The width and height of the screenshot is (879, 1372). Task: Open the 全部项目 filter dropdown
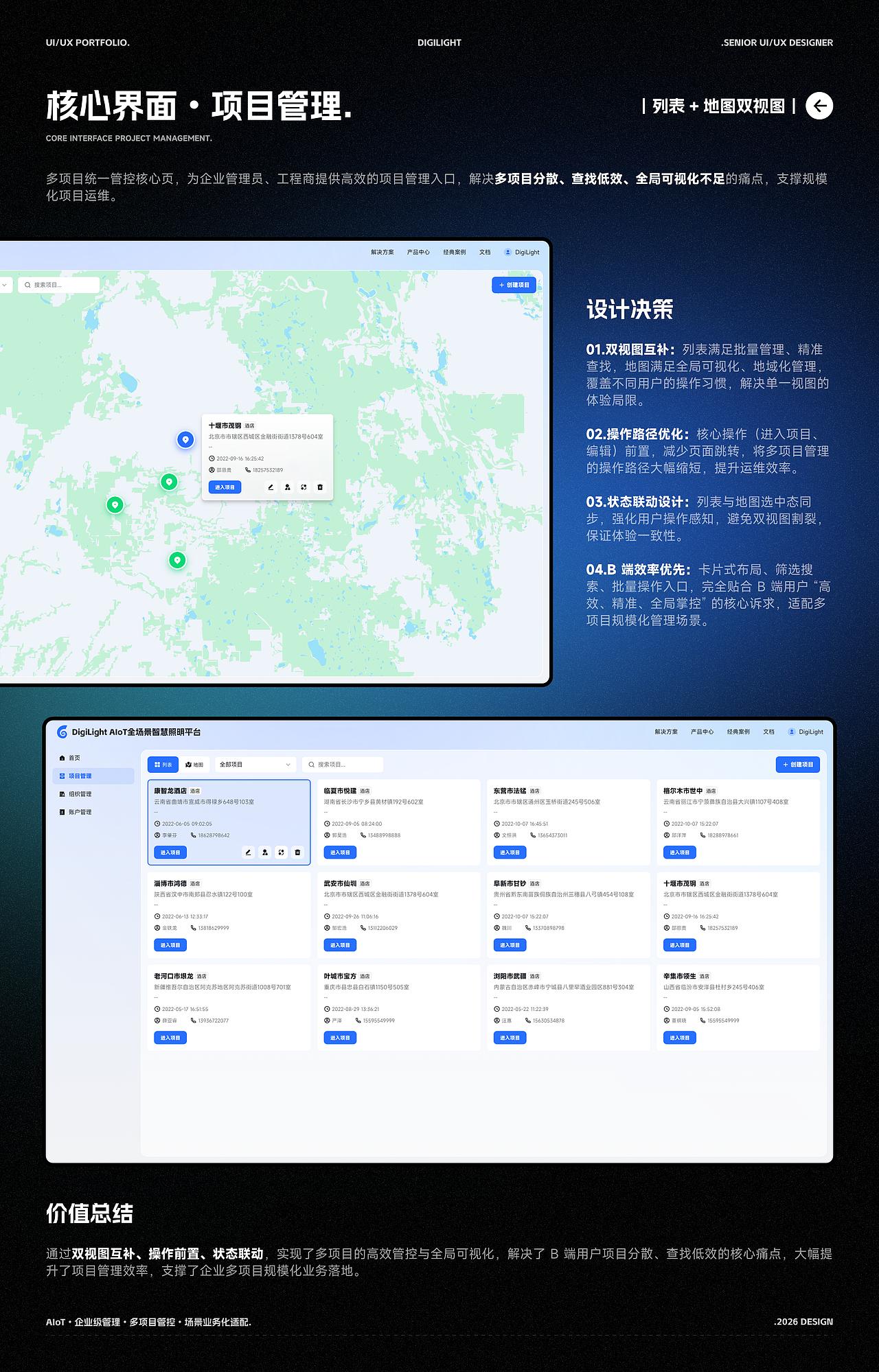click(255, 765)
